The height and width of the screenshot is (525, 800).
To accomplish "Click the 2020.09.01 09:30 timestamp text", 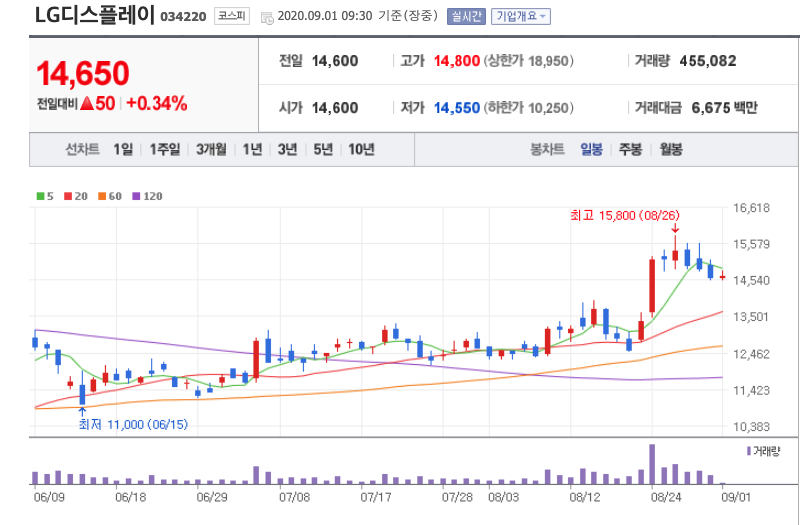I will click(324, 16).
